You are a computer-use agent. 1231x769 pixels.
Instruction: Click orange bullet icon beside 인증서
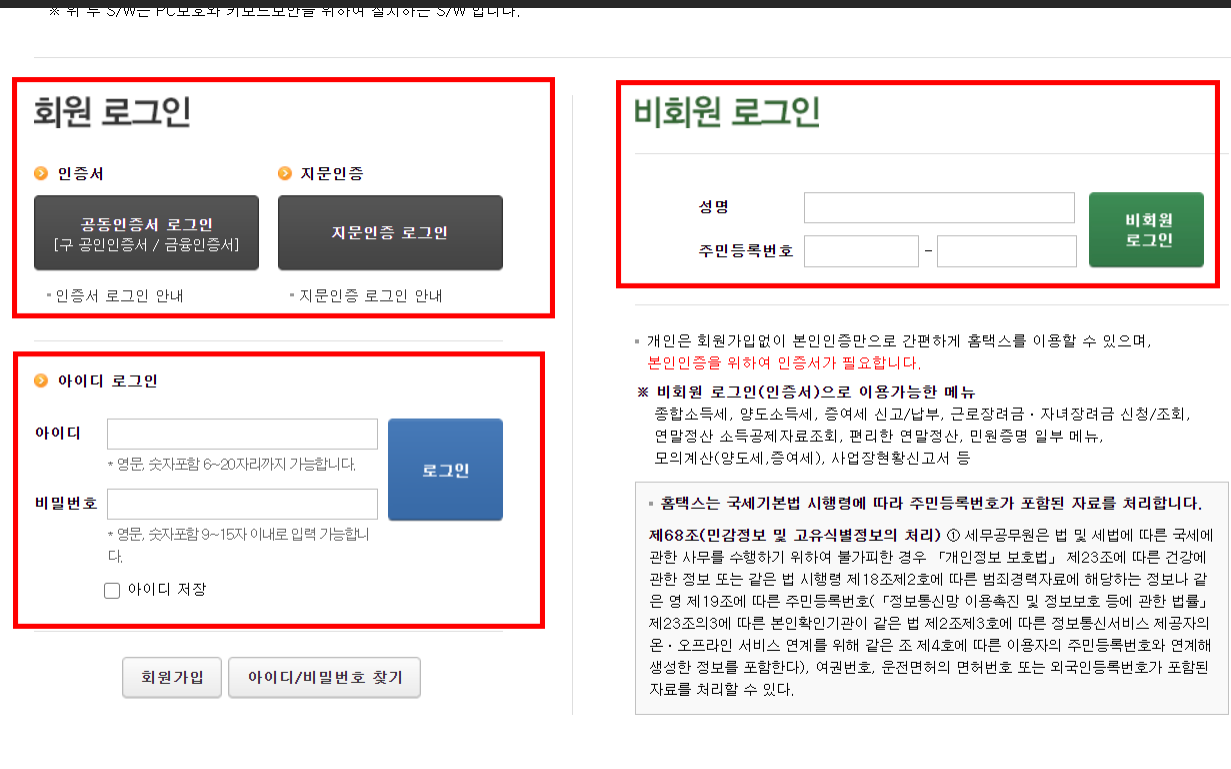[41, 173]
